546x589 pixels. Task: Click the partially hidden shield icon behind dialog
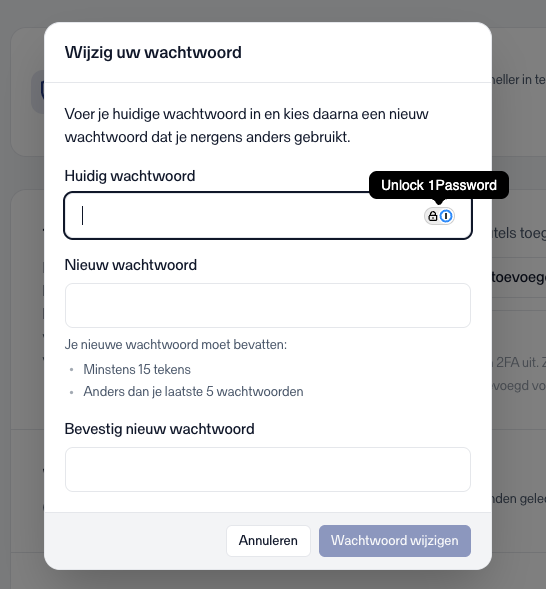click(x=38, y=92)
